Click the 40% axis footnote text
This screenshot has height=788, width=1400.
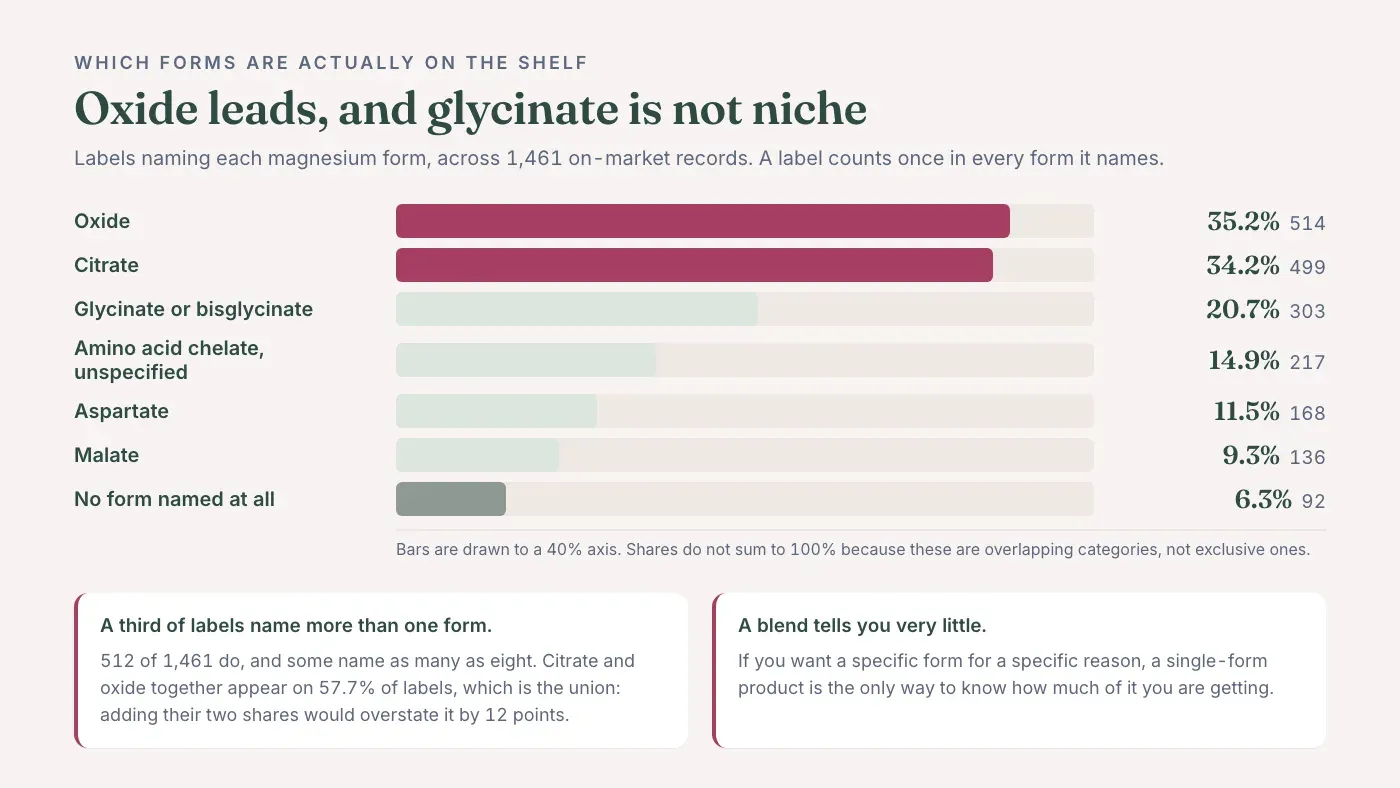853,549
